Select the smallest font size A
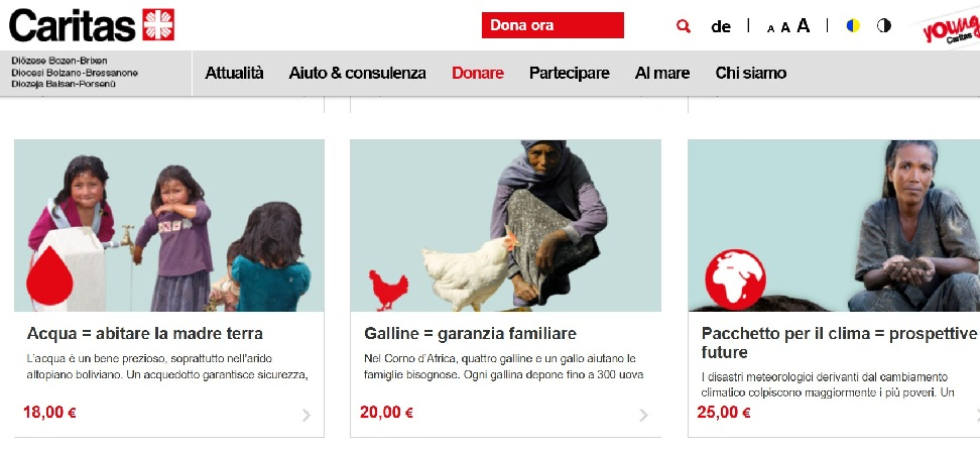Image resolution: width=980 pixels, height=450 pixels. pos(771,28)
